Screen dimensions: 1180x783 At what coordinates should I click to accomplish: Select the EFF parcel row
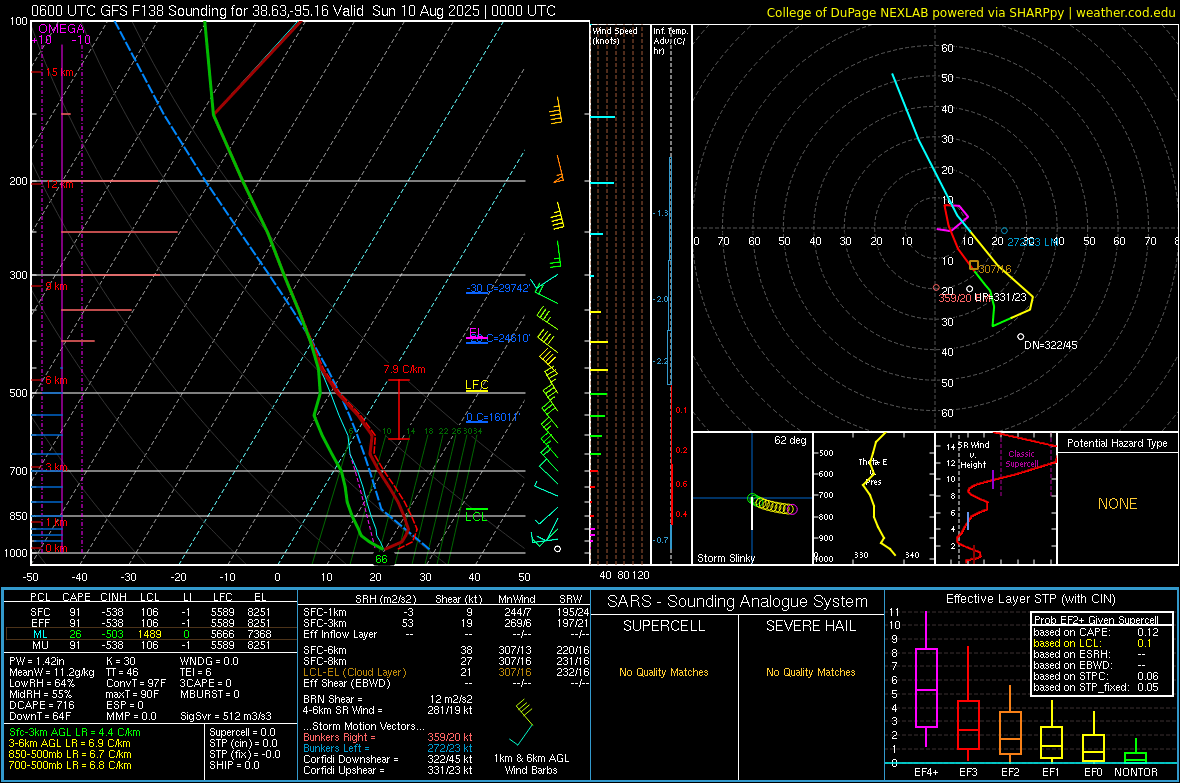(151, 623)
